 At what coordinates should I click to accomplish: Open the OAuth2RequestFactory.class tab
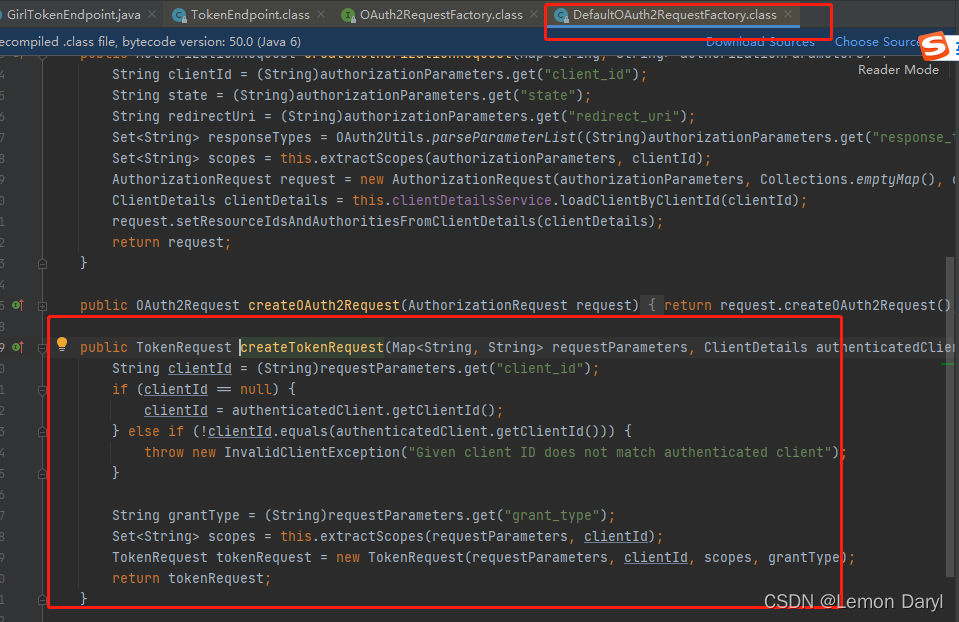pyautogui.click(x=441, y=15)
